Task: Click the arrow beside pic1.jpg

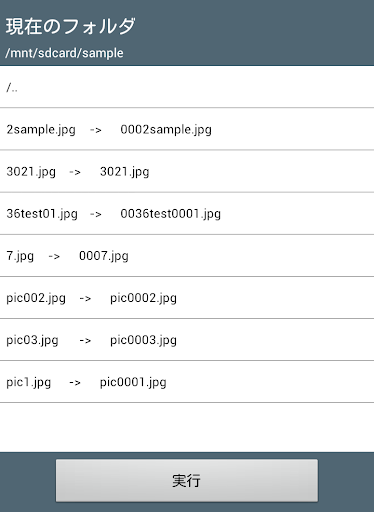Action: (x=75, y=382)
